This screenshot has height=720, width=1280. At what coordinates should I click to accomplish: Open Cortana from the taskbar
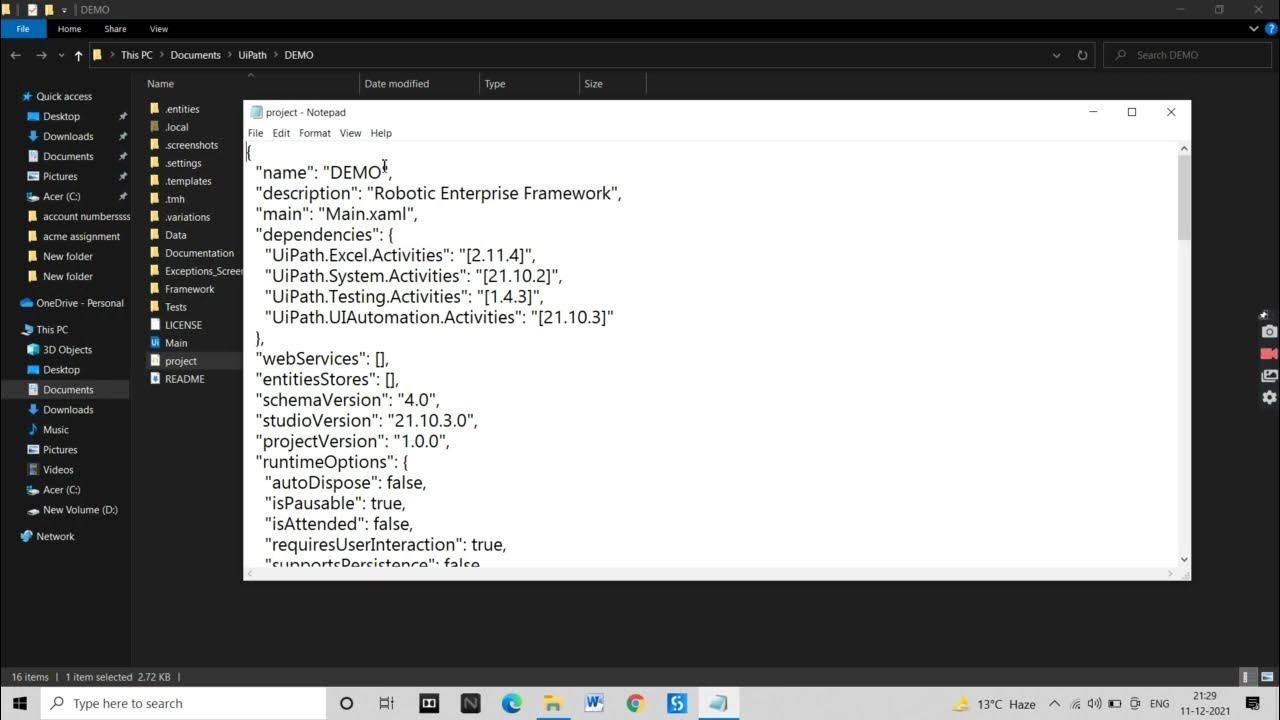pos(346,703)
